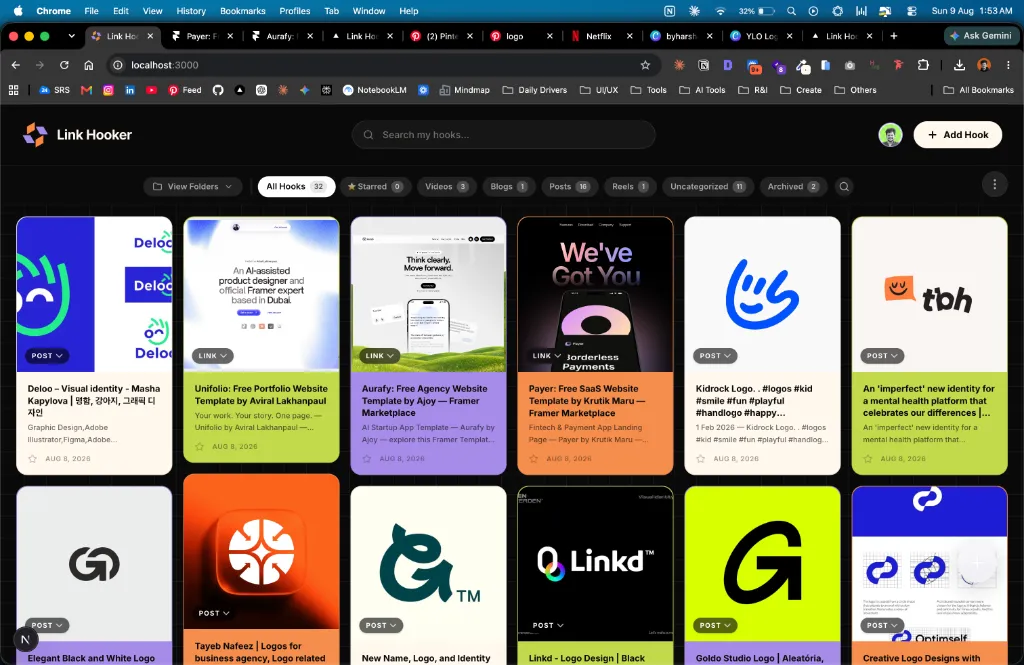Open POST type dropdown on Deloo card

tap(47, 356)
